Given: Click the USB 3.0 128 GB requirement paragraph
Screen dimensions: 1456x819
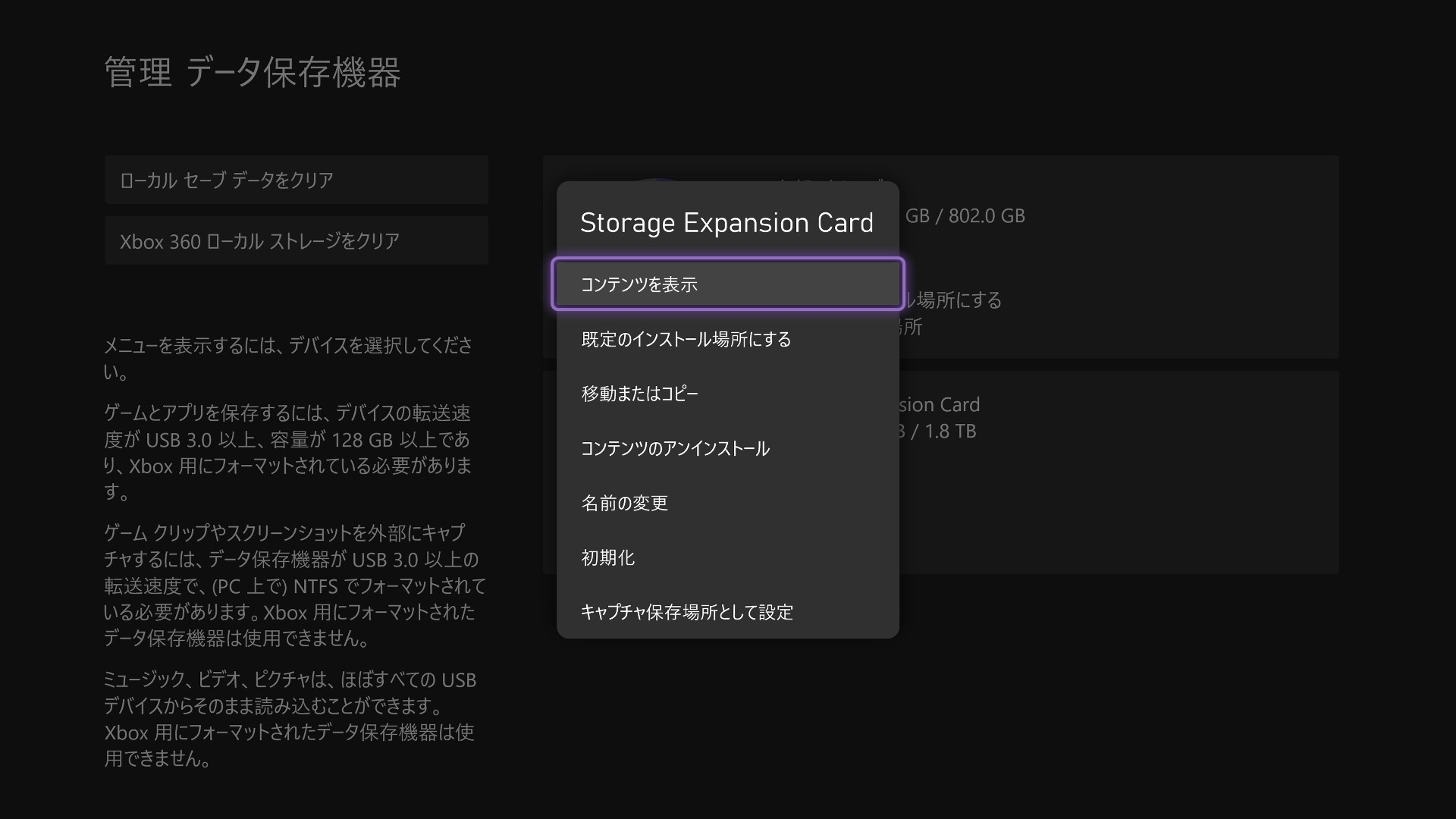Looking at the screenshot, I should (x=288, y=453).
